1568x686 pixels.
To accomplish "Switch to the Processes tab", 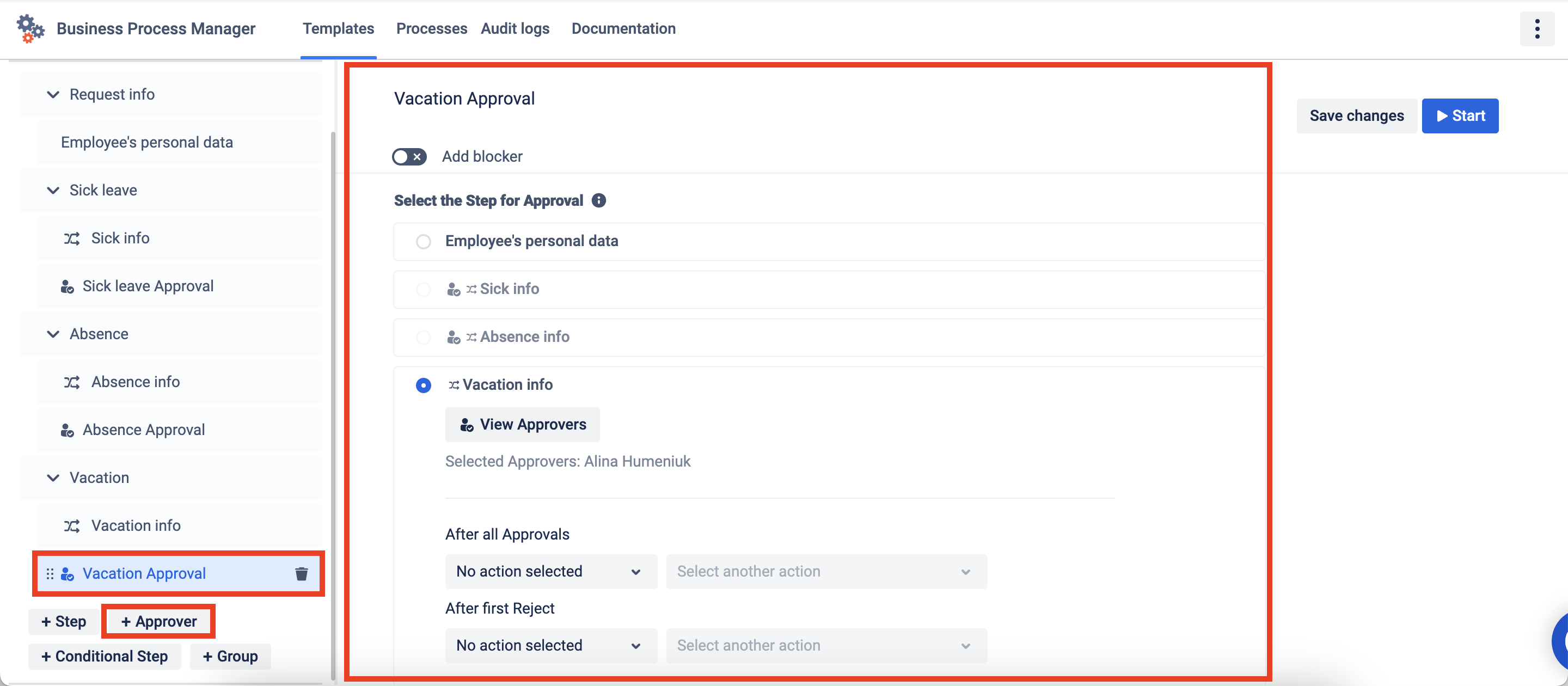I will [x=431, y=29].
